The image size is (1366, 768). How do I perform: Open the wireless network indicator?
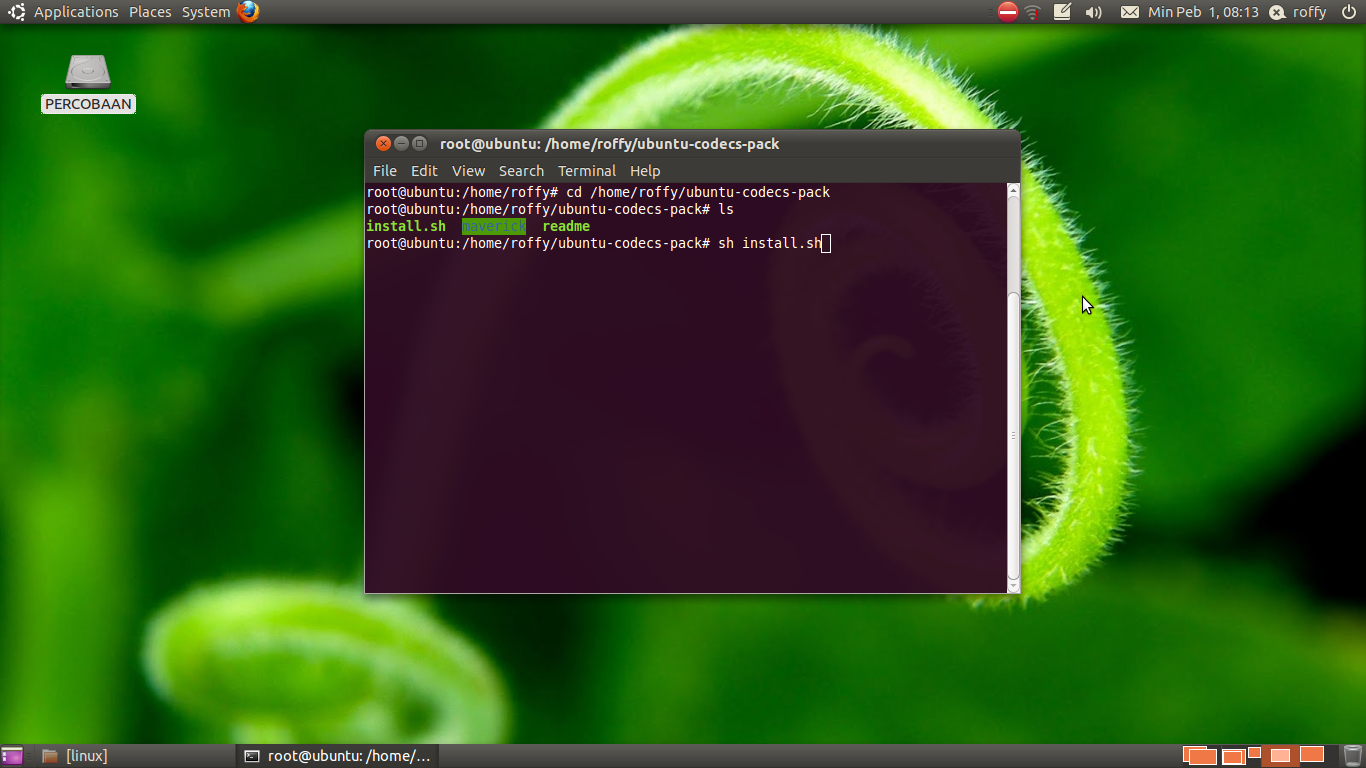click(1033, 12)
